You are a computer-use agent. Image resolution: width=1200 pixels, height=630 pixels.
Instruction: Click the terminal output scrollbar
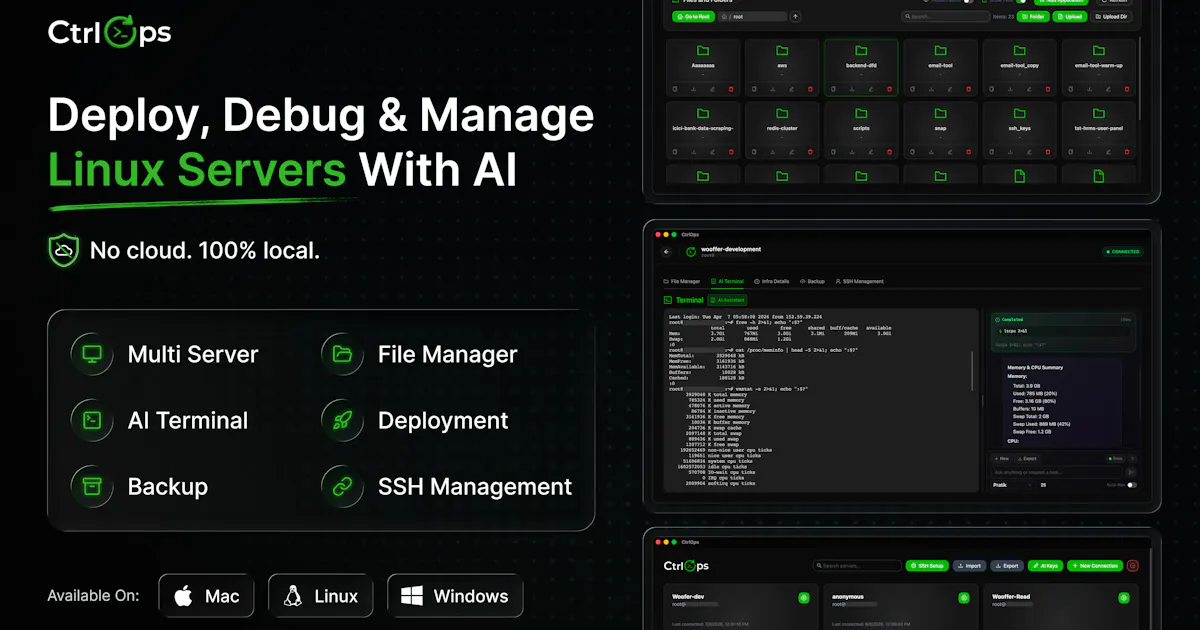[972, 371]
